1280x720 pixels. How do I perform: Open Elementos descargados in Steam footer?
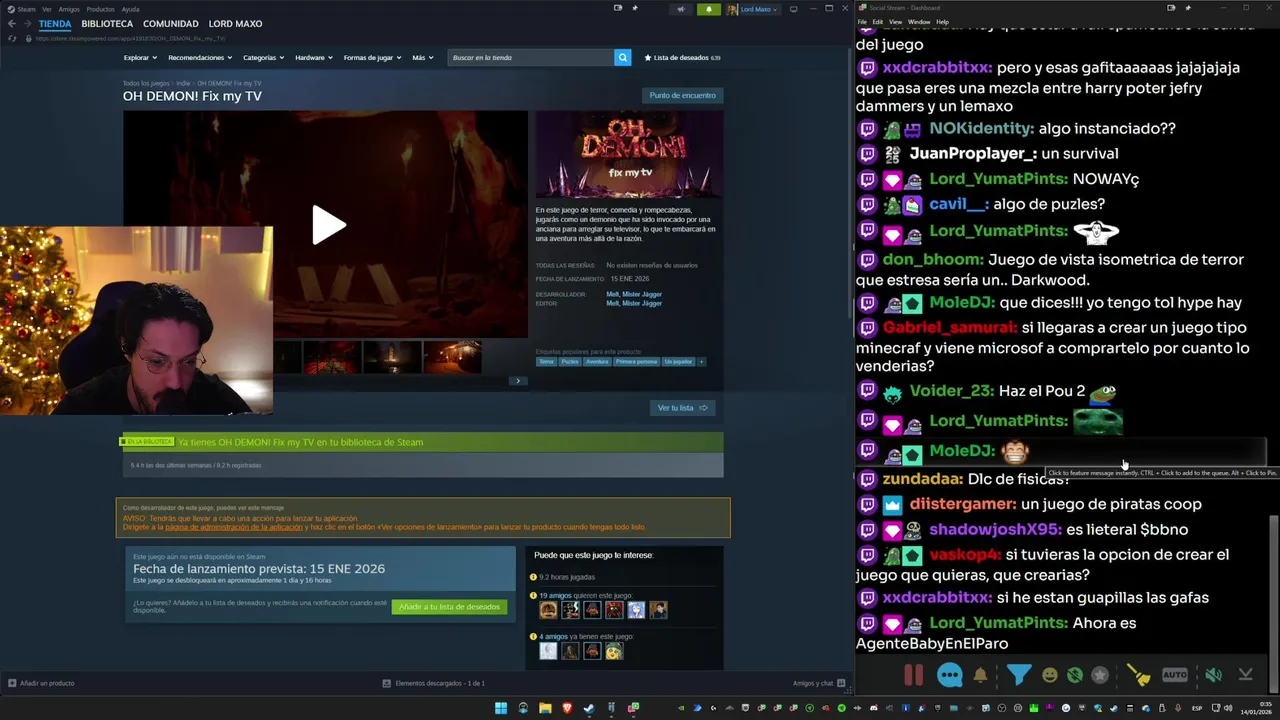(434, 683)
